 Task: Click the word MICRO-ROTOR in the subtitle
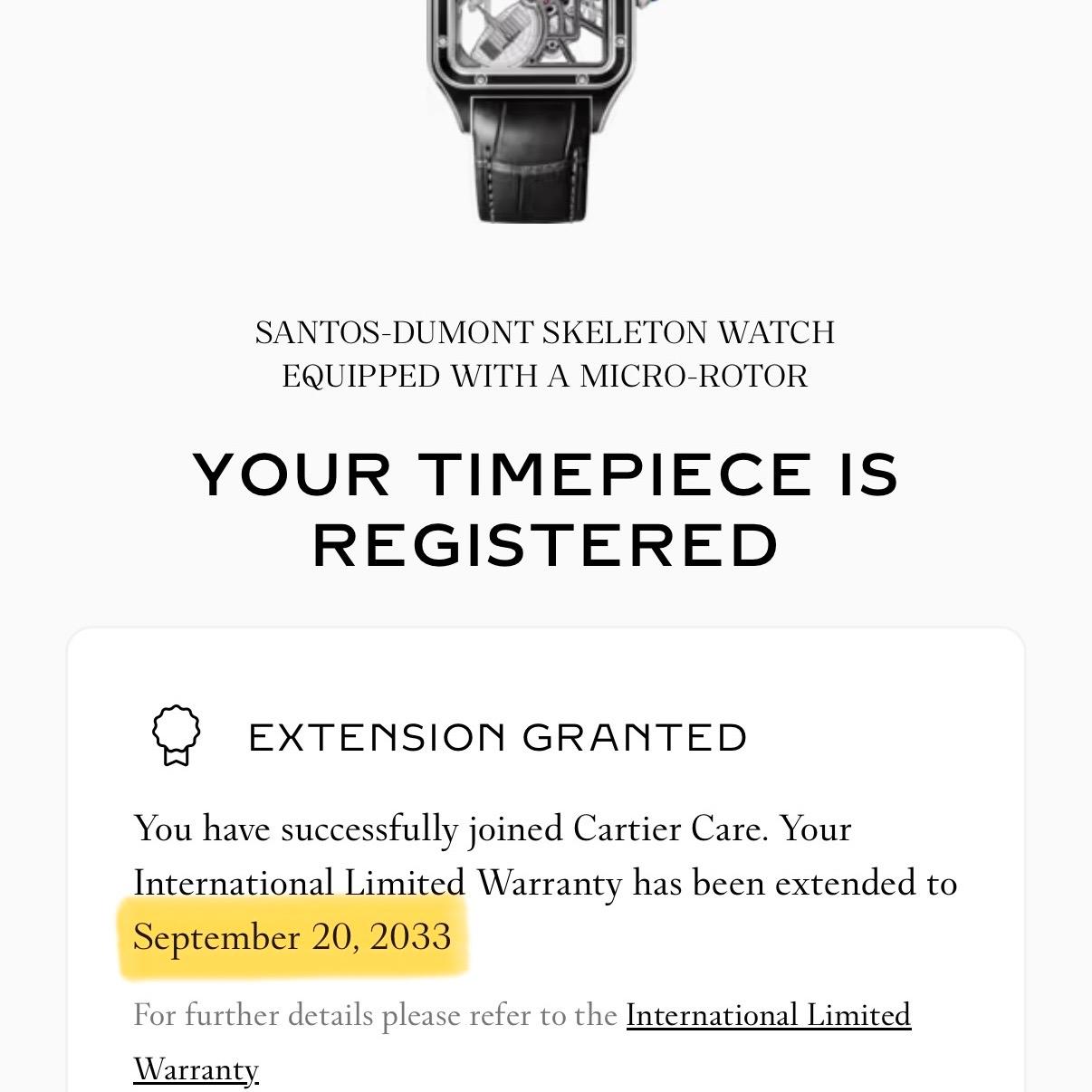pyautogui.click(x=694, y=377)
